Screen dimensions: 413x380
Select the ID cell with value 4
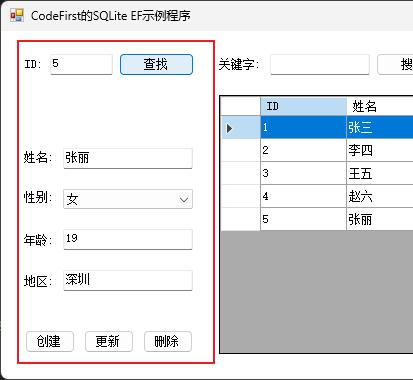pyautogui.click(x=303, y=196)
